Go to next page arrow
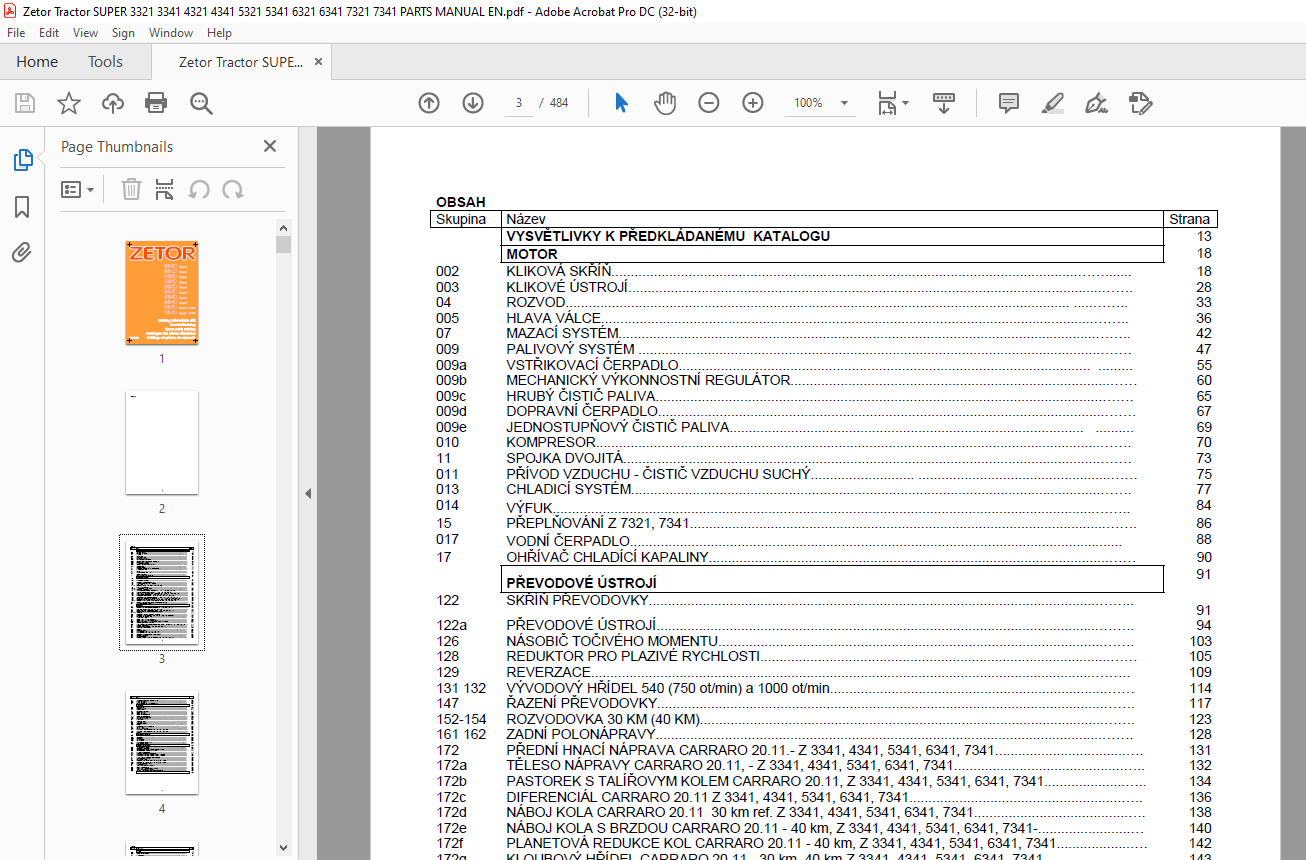Viewport: 1306px width, 860px height. point(473,103)
